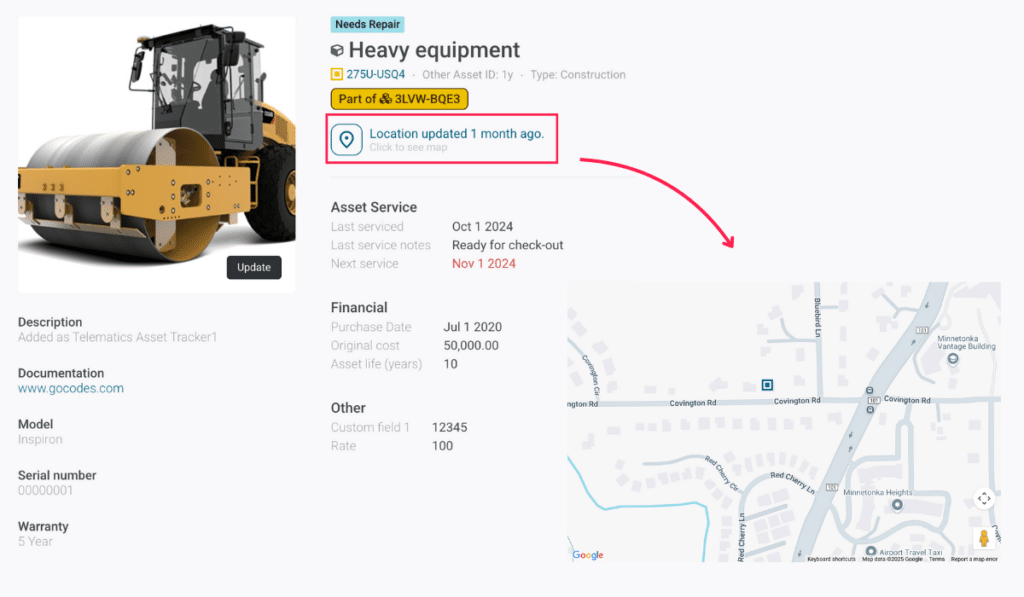Open the map Terms link
Viewport: 1024px width, 597px height.
tap(936, 559)
